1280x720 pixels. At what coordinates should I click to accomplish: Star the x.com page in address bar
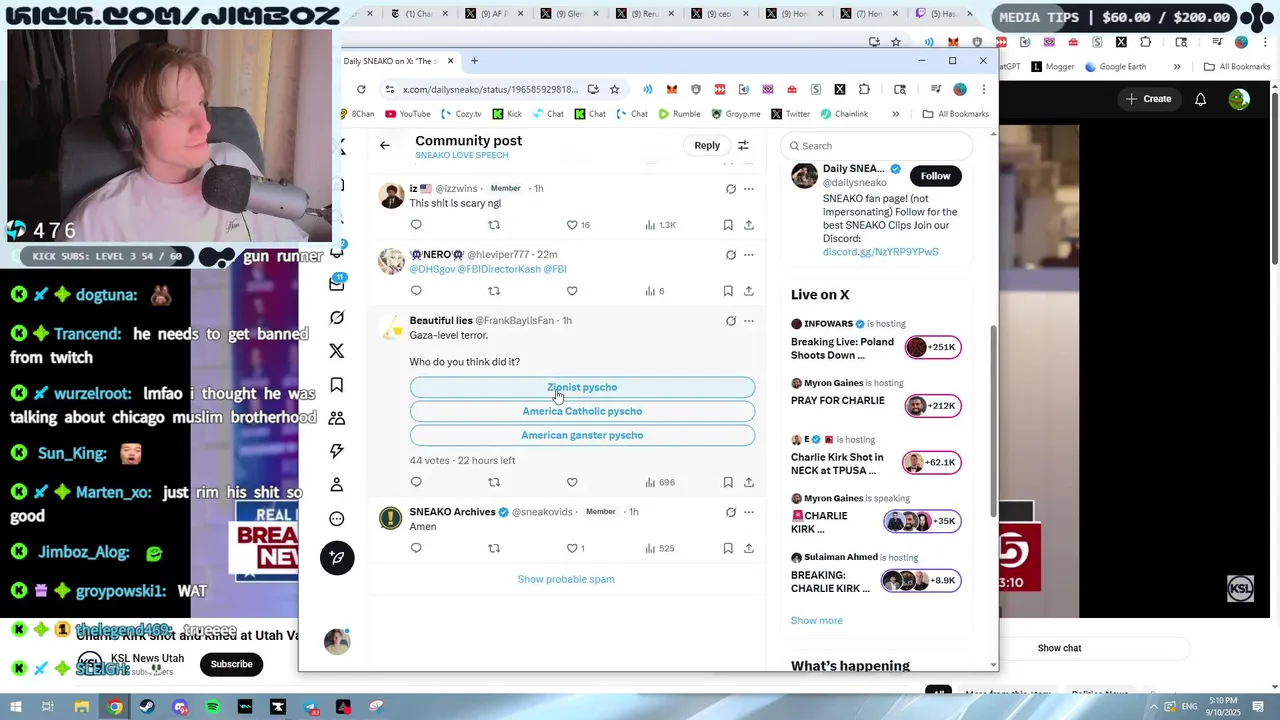click(x=614, y=89)
